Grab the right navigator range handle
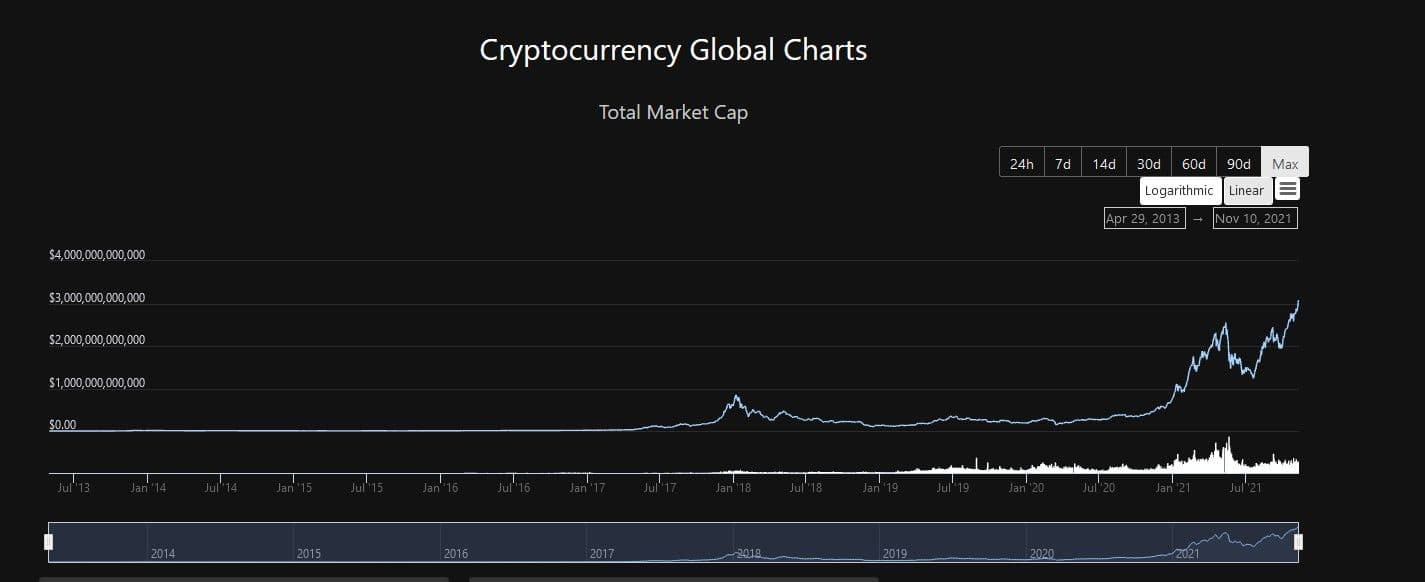Screen dimensions: 1425x582 1299,542
